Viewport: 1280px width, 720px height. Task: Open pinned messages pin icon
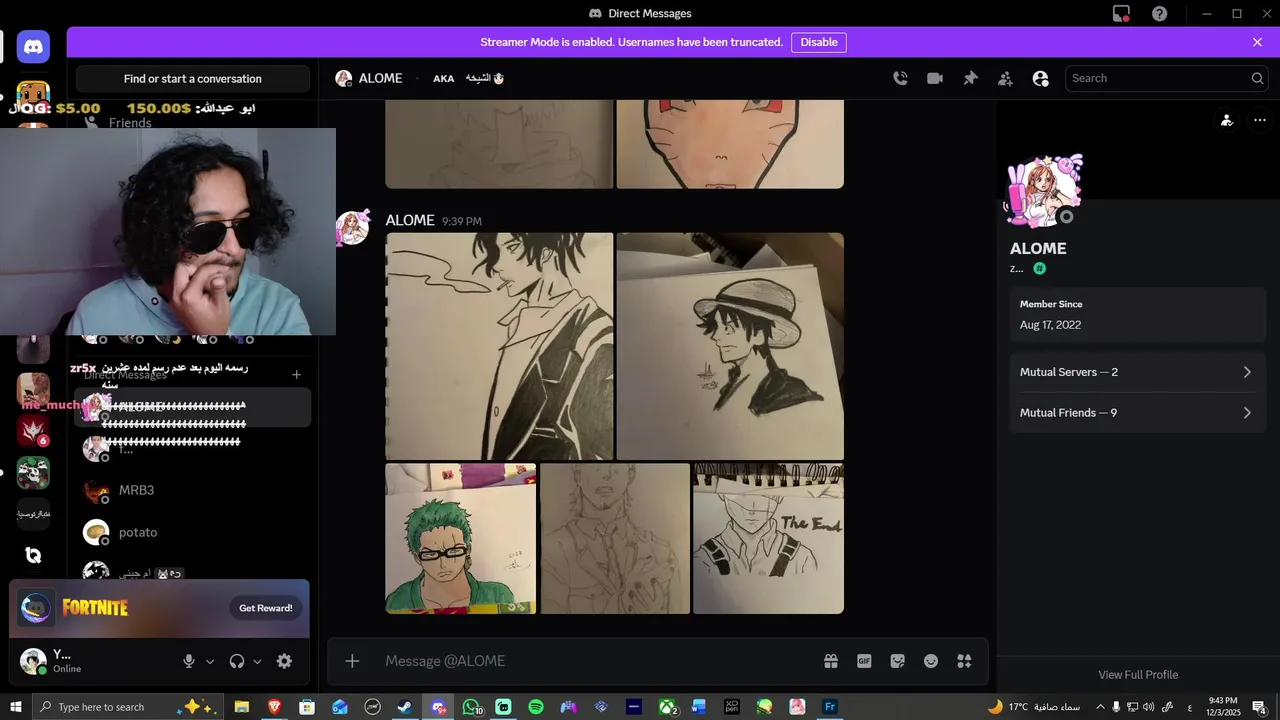[x=970, y=78]
